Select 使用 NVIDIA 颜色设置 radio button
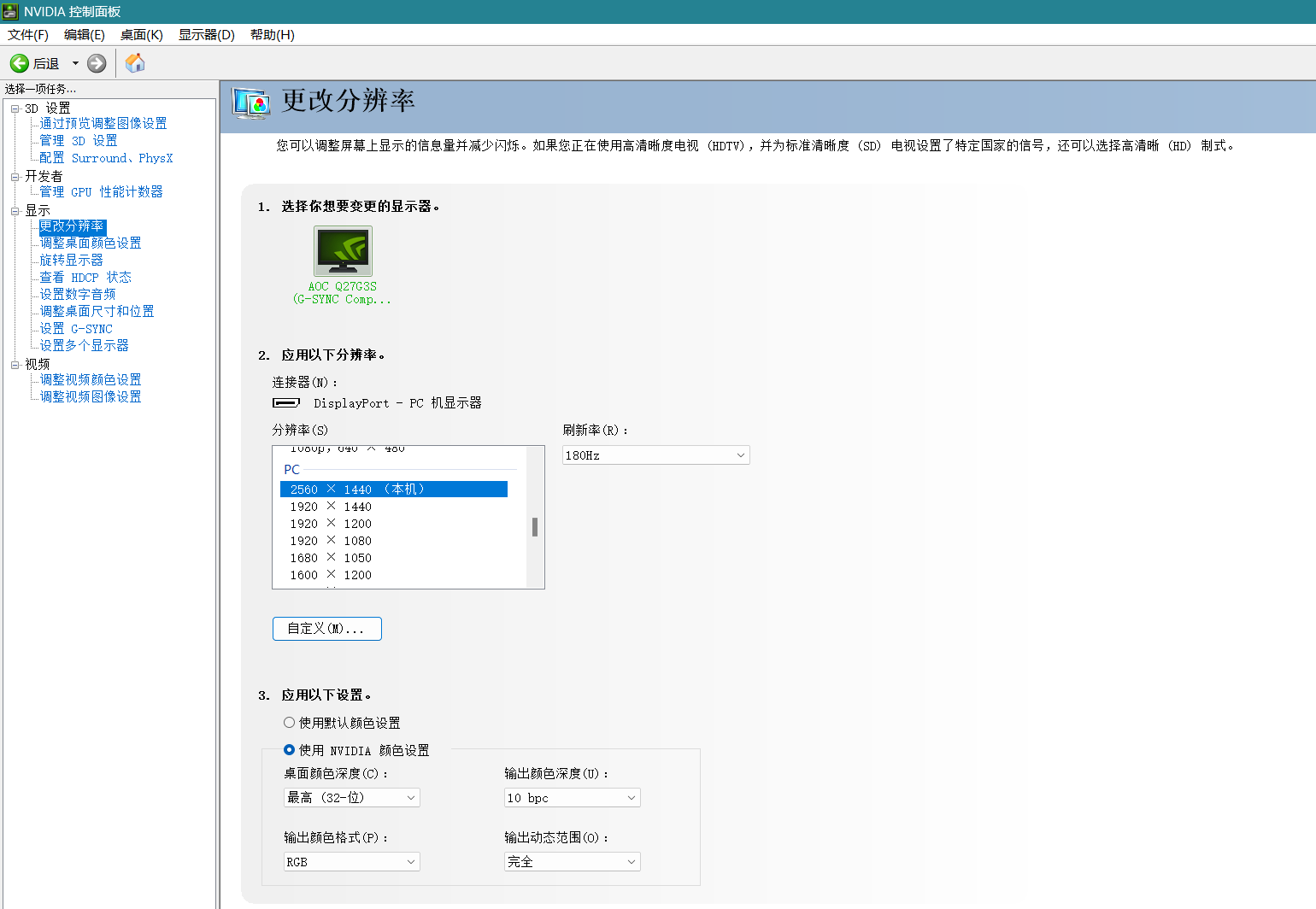The width and height of the screenshot is (1316, 909). pyautogui.click(x=289, y=750)
